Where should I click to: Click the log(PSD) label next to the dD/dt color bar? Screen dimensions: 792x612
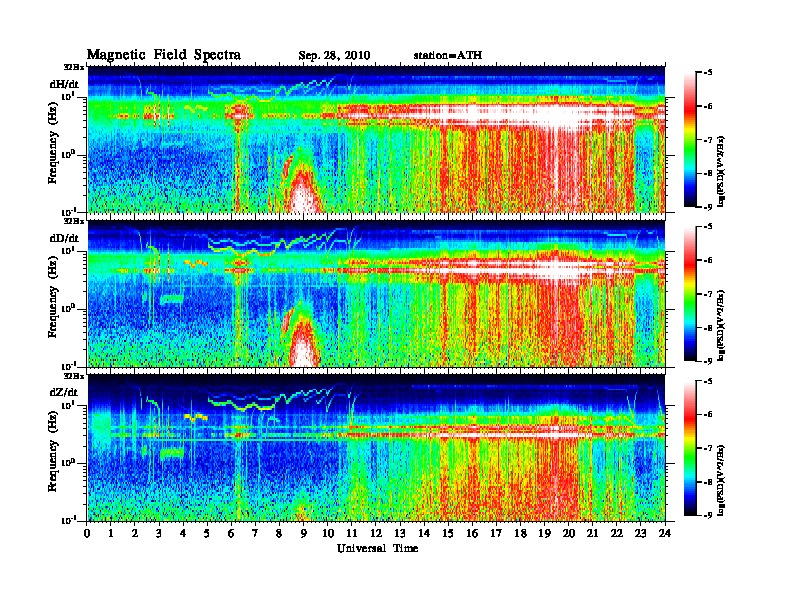pos(723,325)
